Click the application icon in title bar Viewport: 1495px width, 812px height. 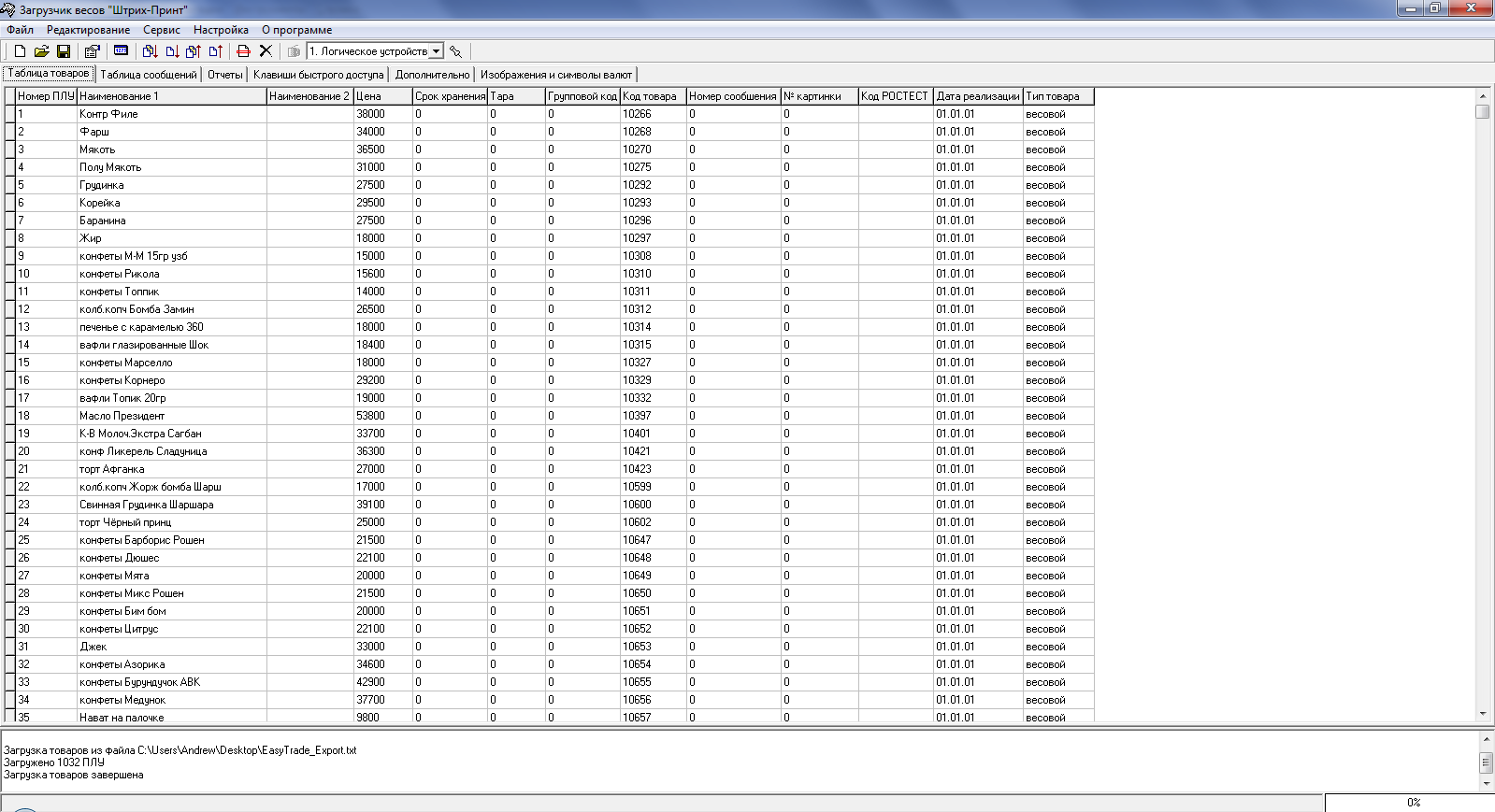click(8, 9)
